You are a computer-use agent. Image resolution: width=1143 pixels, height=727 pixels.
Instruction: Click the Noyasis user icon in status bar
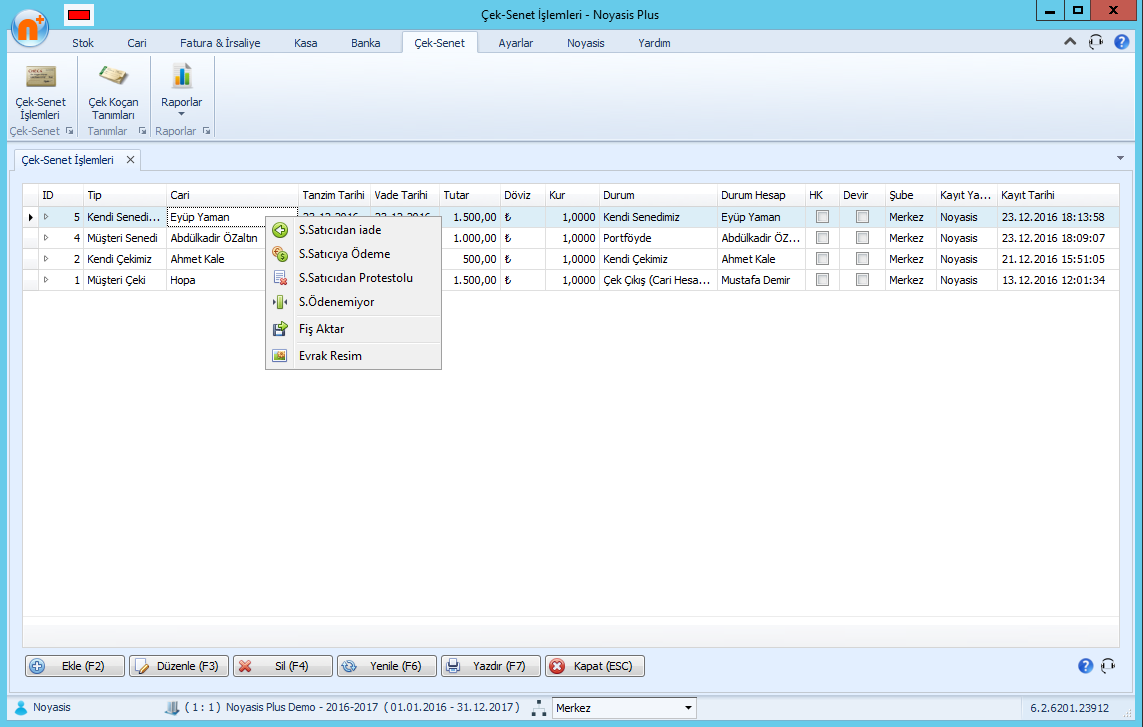tap(21, 707)
